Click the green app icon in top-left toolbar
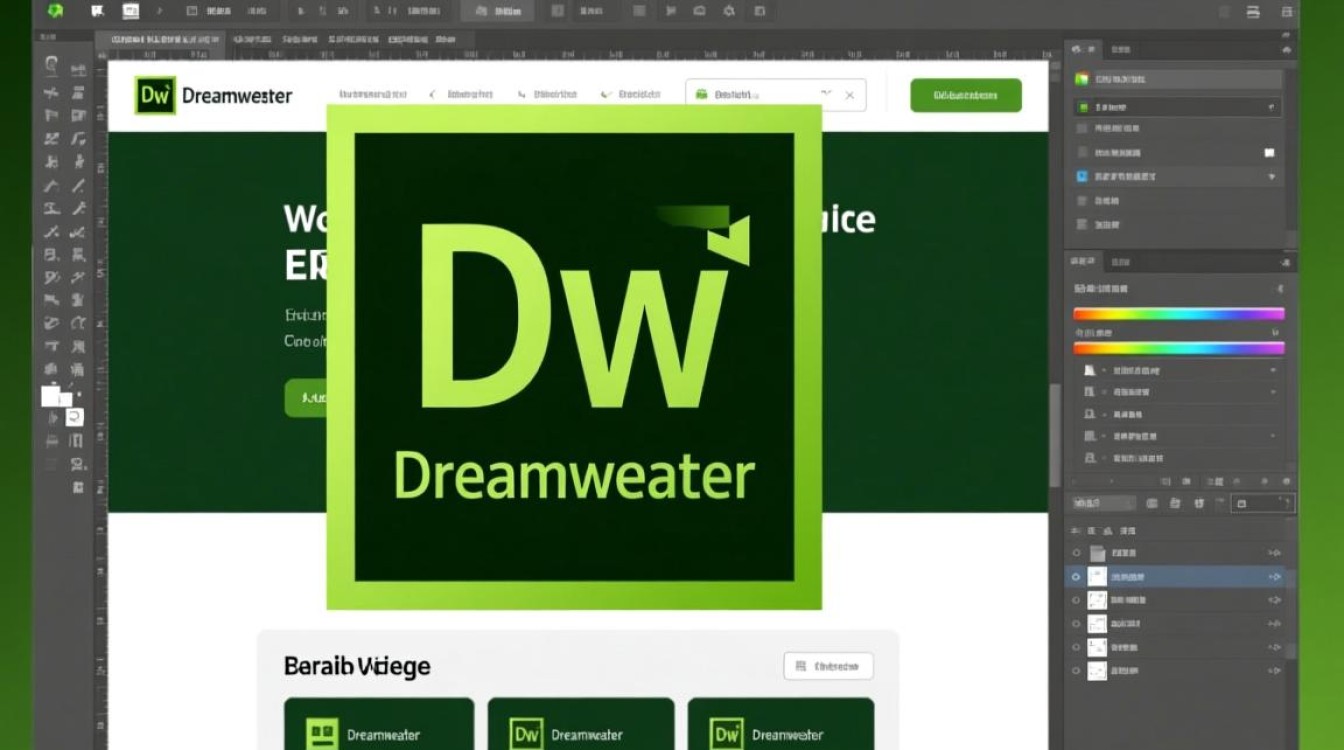The height and width of the screenshot is (750, 1344). tap(55, 12)
